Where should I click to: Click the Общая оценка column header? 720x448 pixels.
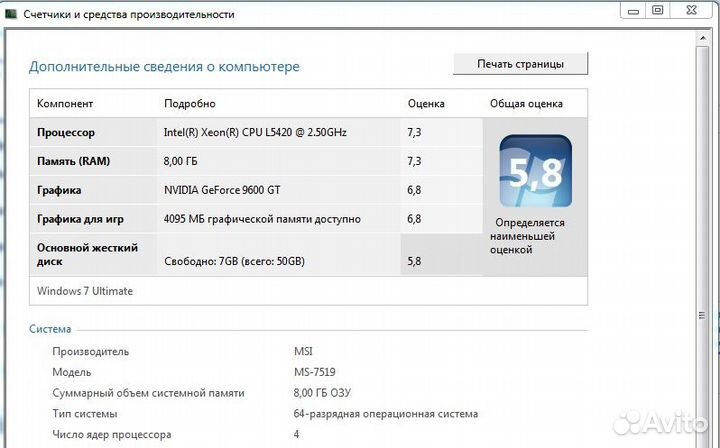(x=526, y=104)
